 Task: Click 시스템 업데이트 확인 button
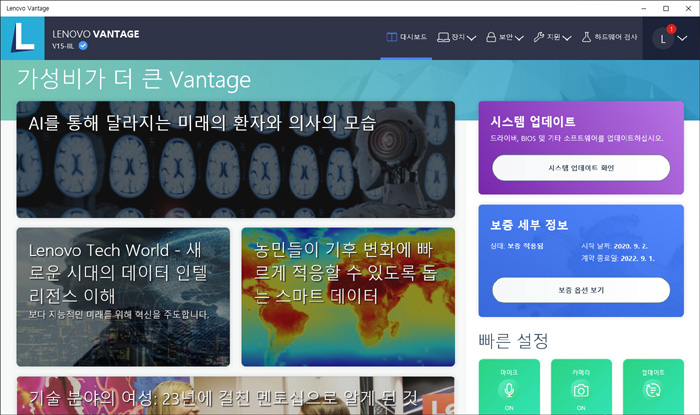coord(581,168)
